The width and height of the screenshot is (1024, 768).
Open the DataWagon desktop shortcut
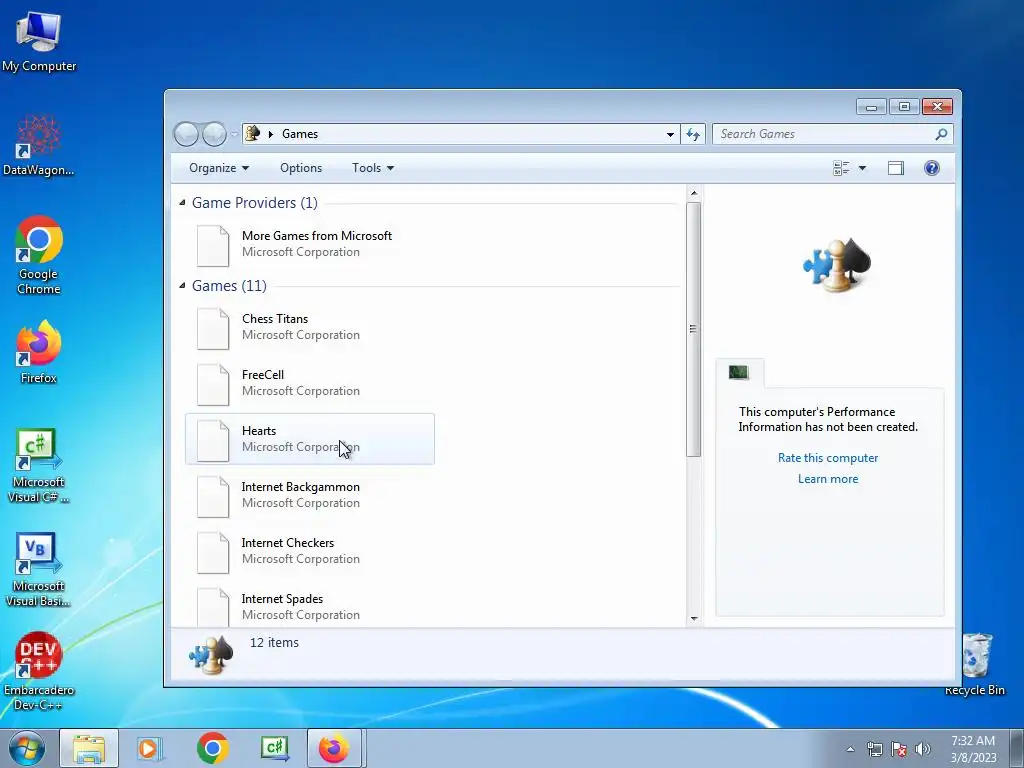[x=39, y=146]
